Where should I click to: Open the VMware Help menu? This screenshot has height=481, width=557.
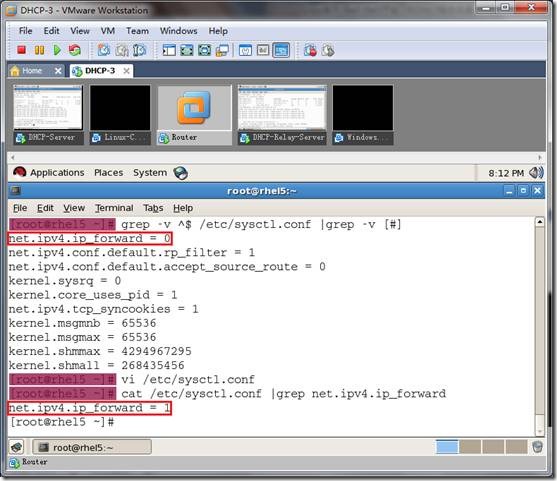point(218,31)
